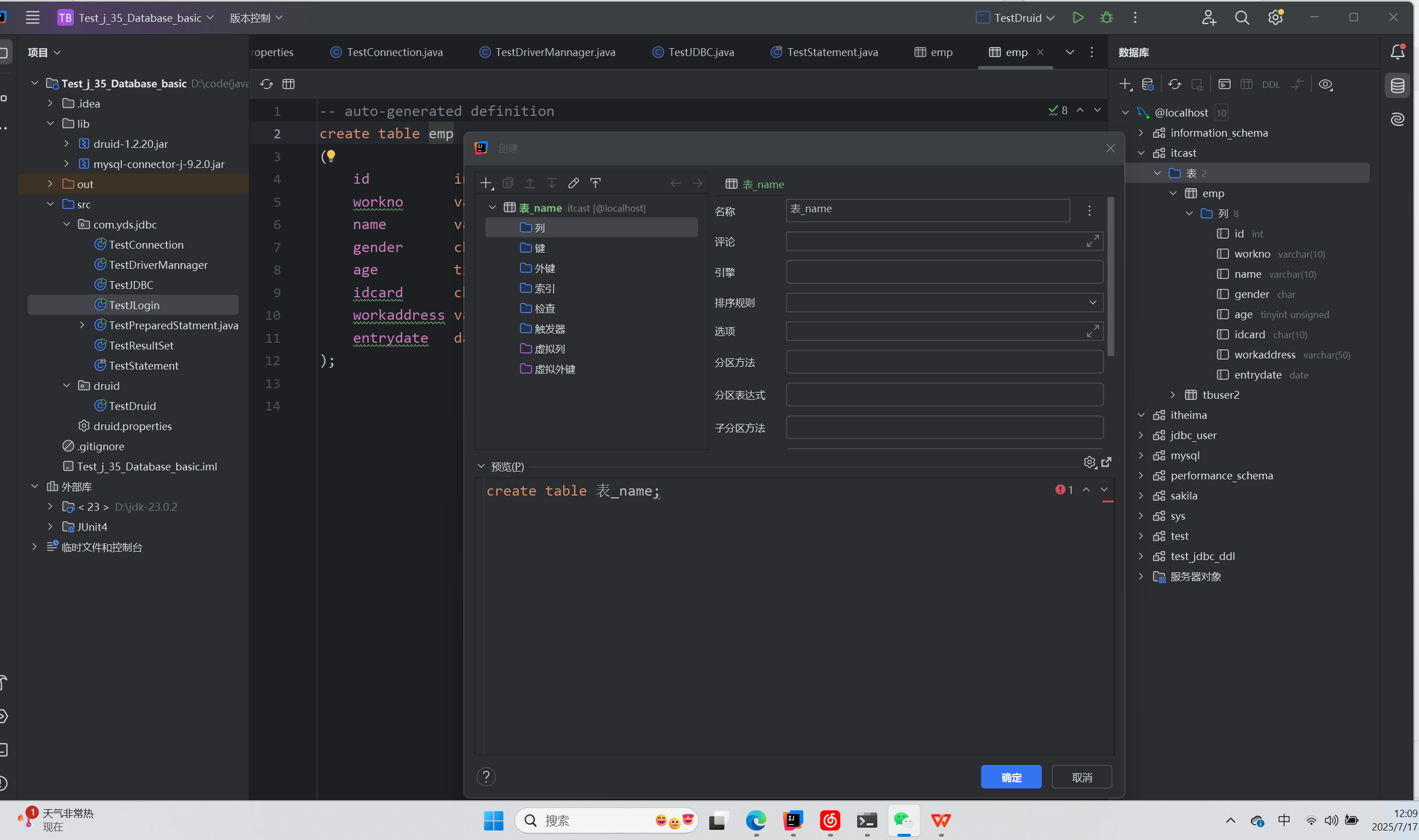Viewport: 1419px width, 840px height.
Task: Collapse the itcast schema node
Action: pyautogui.click(x=1141, y=153)
